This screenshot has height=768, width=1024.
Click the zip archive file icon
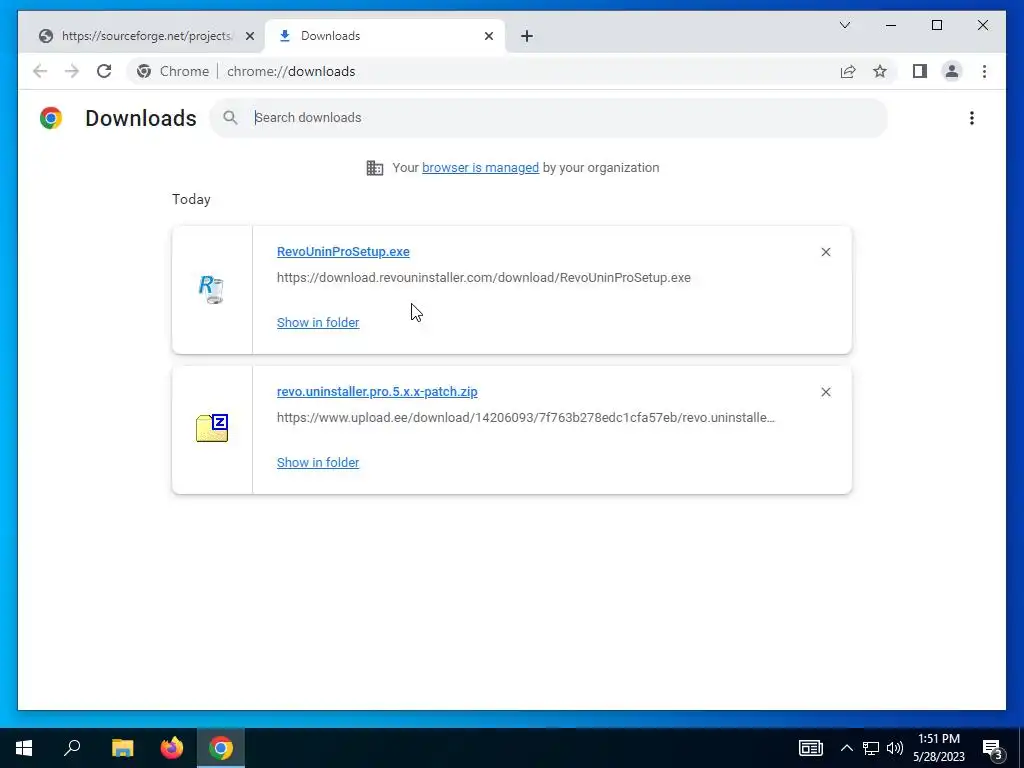(x=212, y=428)
